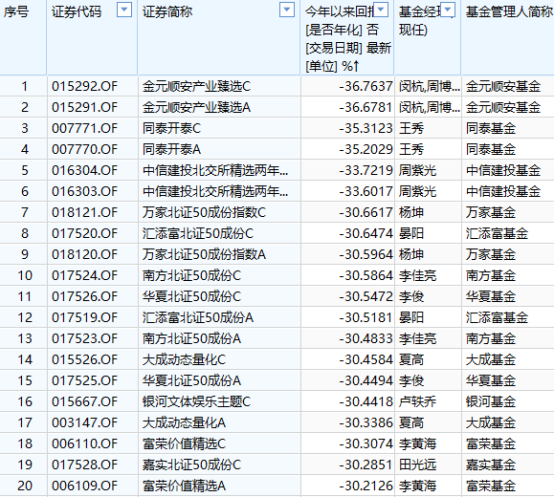554x498 pixels.
Task: Open the 基金经理 column filter dropdown
Action: click(448, 10)
